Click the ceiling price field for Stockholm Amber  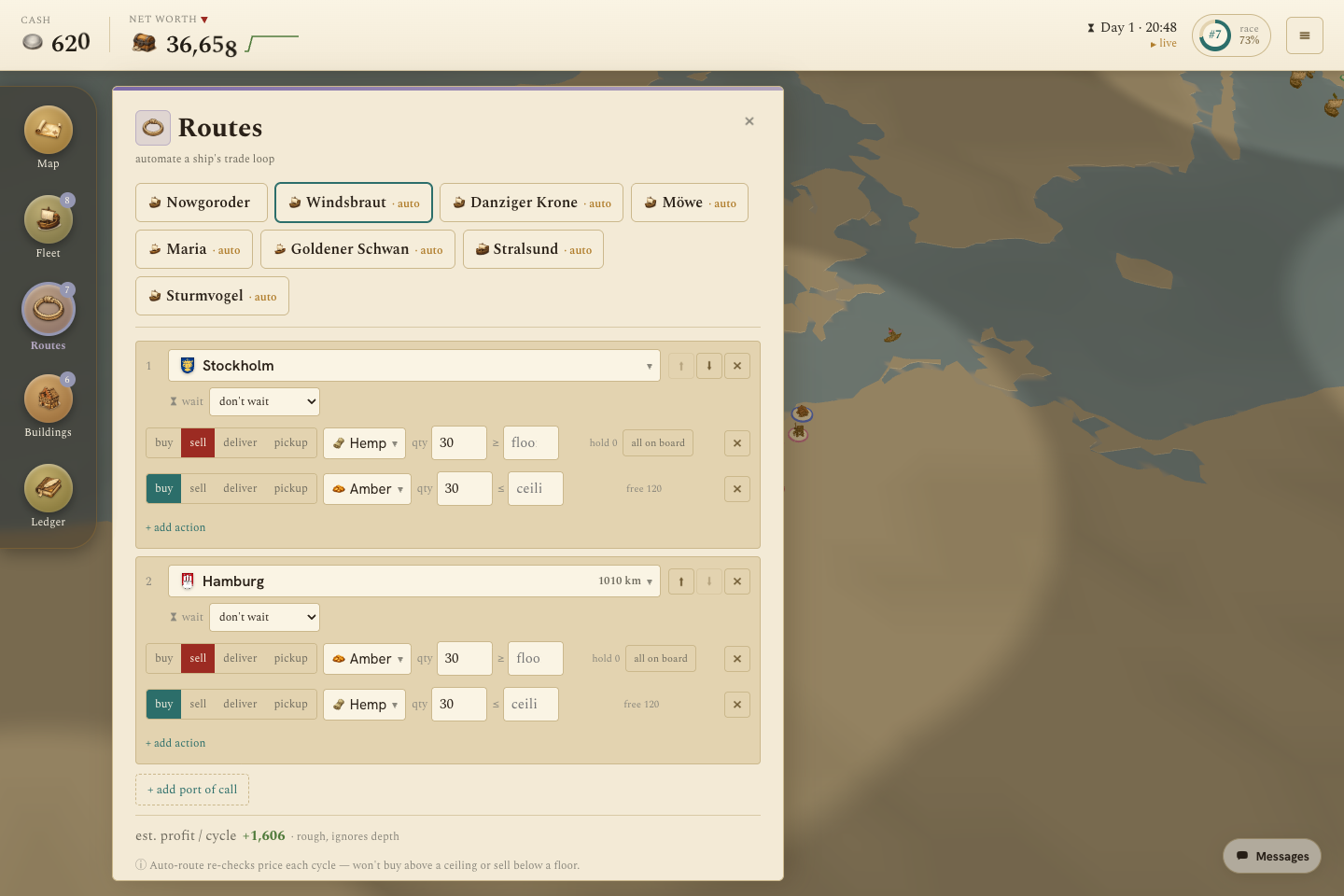[x=536, y=489]
